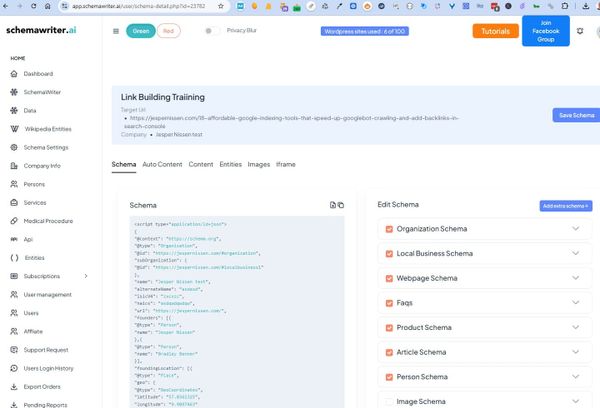The width and height of the screenshot is (600, 408).
Task: Expand the Product Schema chevron
Action: coord(576,327)
